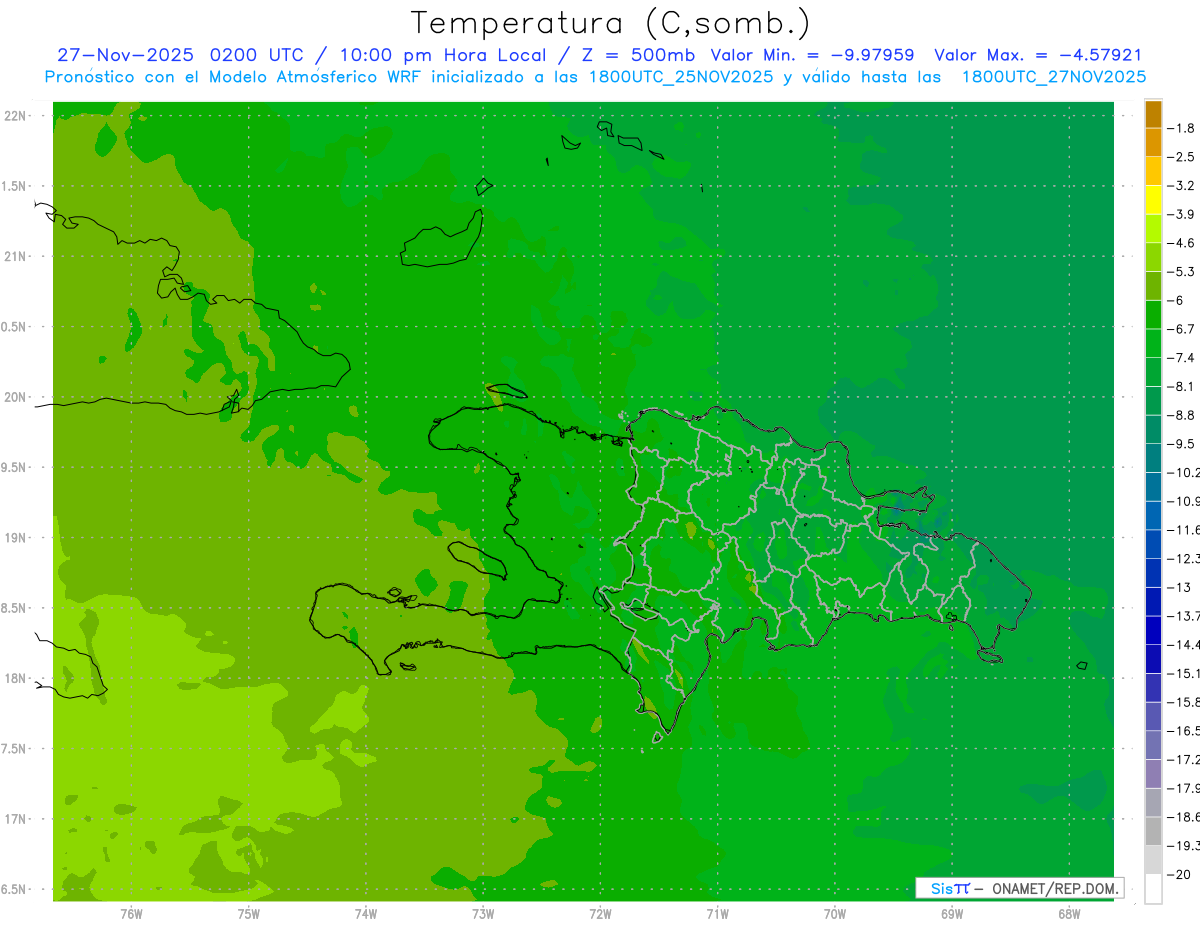Click the 'Valor Max. = -4.57921' text

point(1038,55)
